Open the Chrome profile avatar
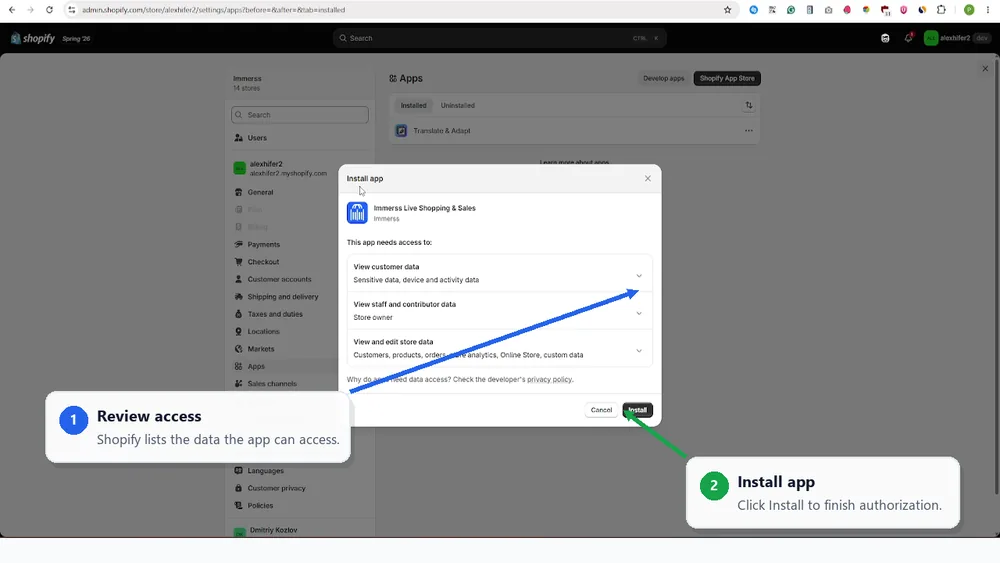 [x=969, y=10]
